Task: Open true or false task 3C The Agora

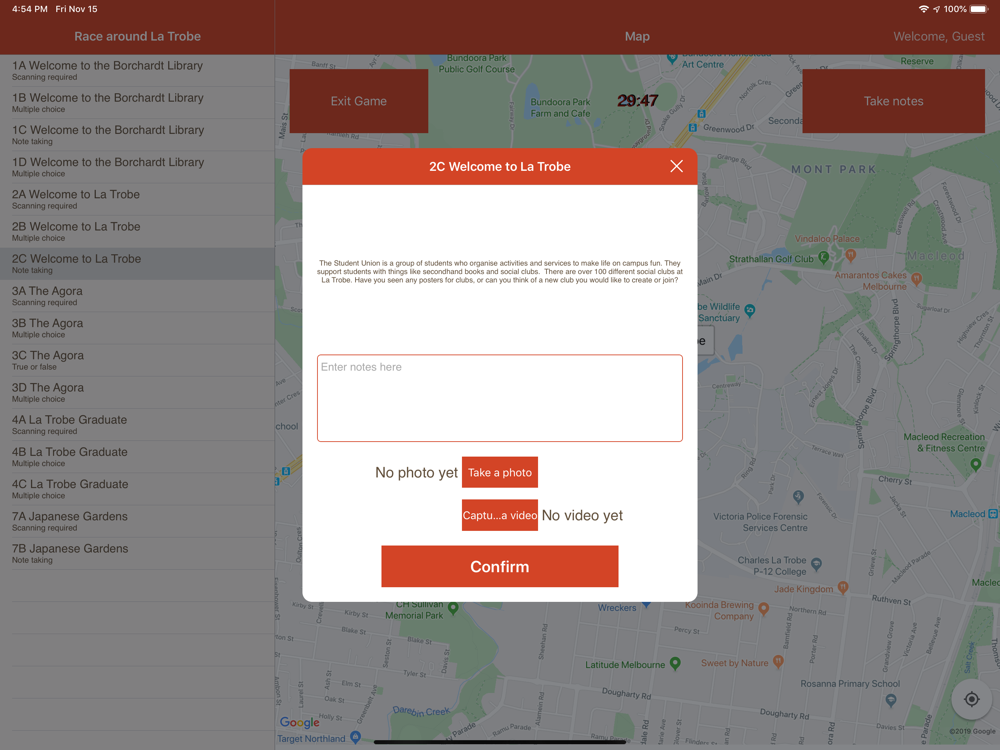Action: [137, 360]
